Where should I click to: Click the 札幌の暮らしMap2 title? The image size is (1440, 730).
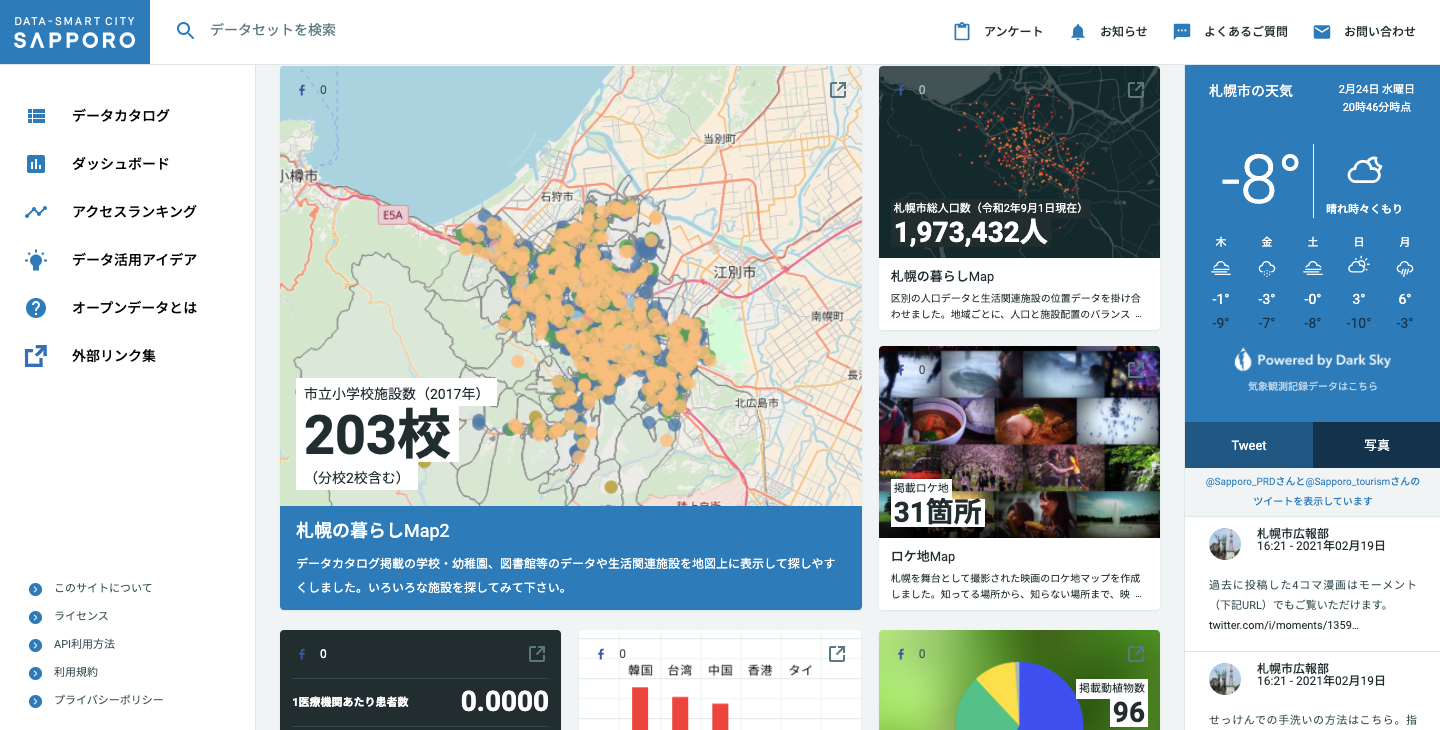pyautogui.click(x=373, y=531)
